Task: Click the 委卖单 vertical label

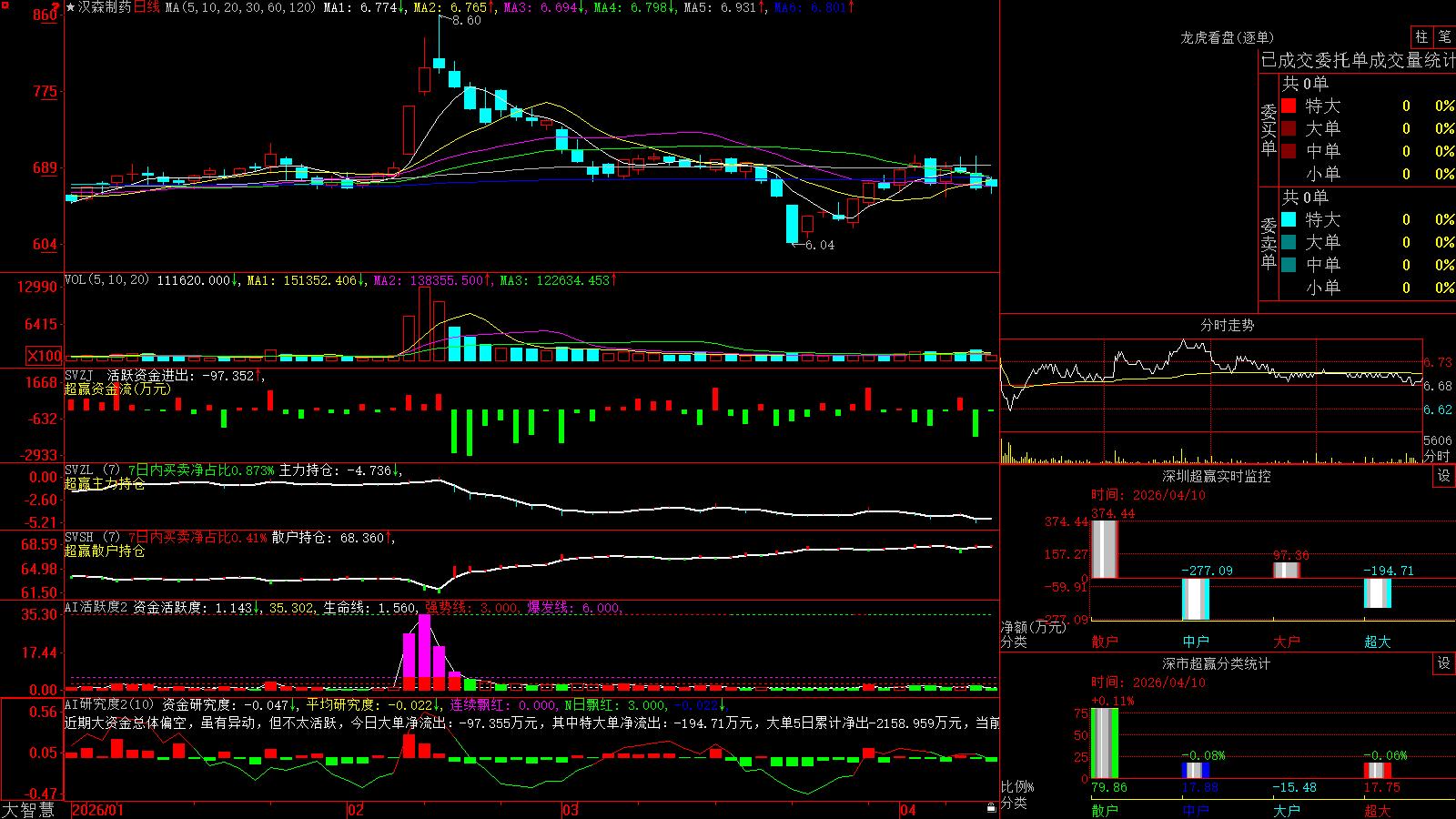Action: [1269, 243]
